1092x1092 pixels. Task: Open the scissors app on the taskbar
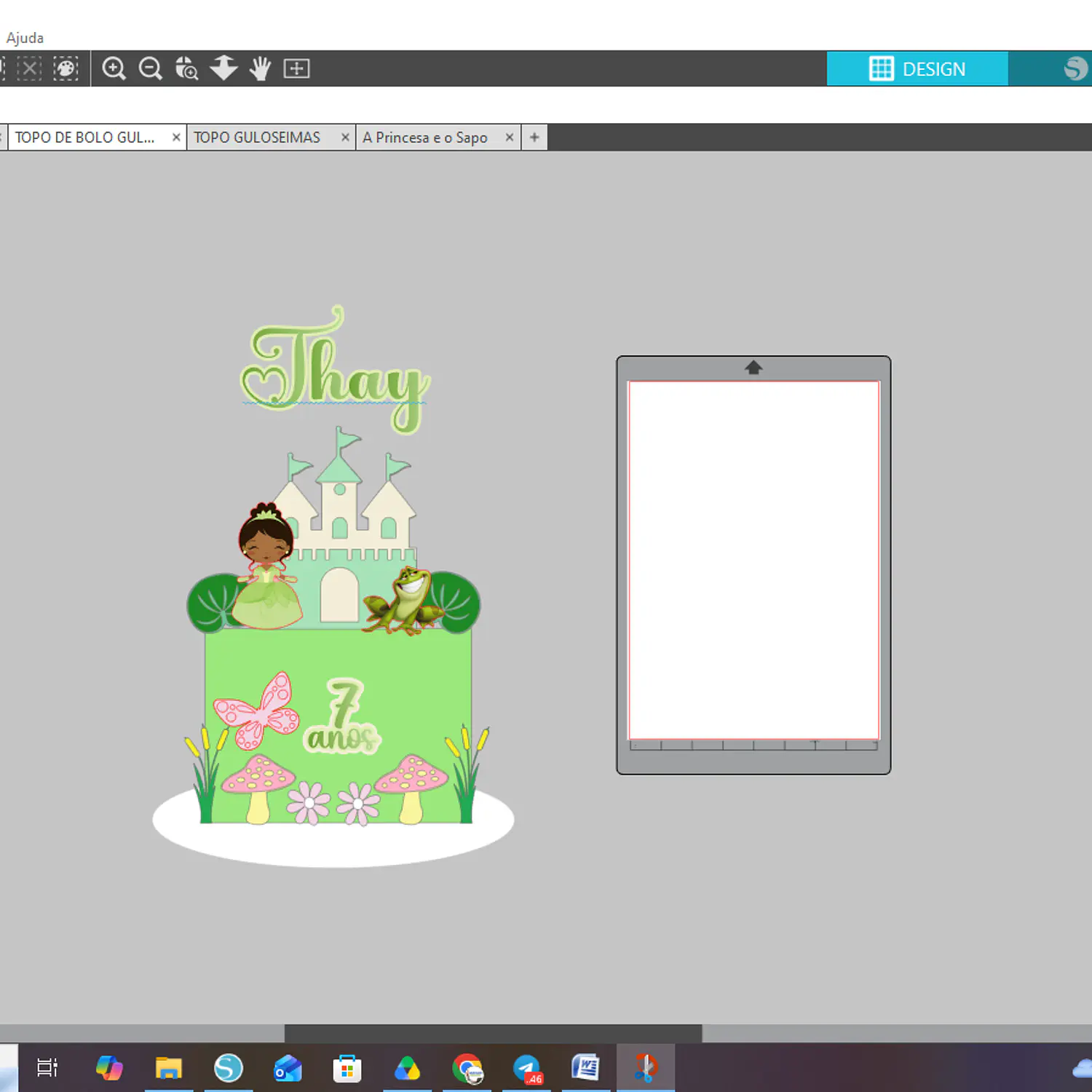click(x=646, y=1068)
